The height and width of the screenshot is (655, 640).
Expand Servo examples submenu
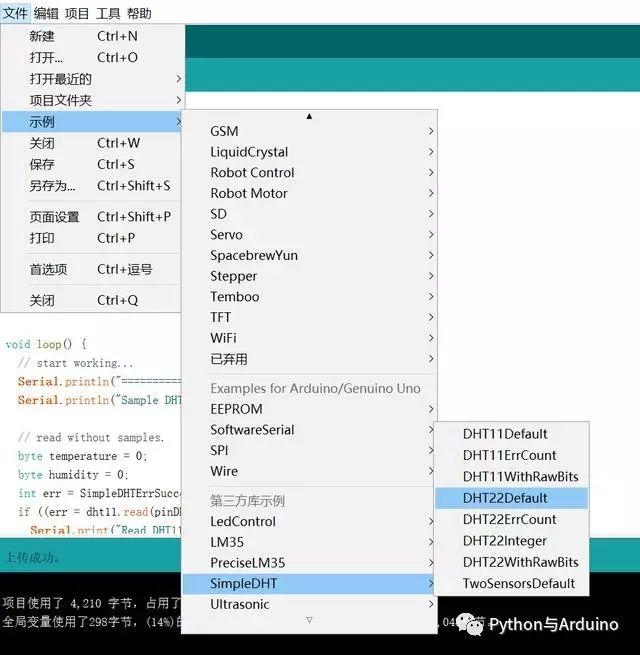310,234
